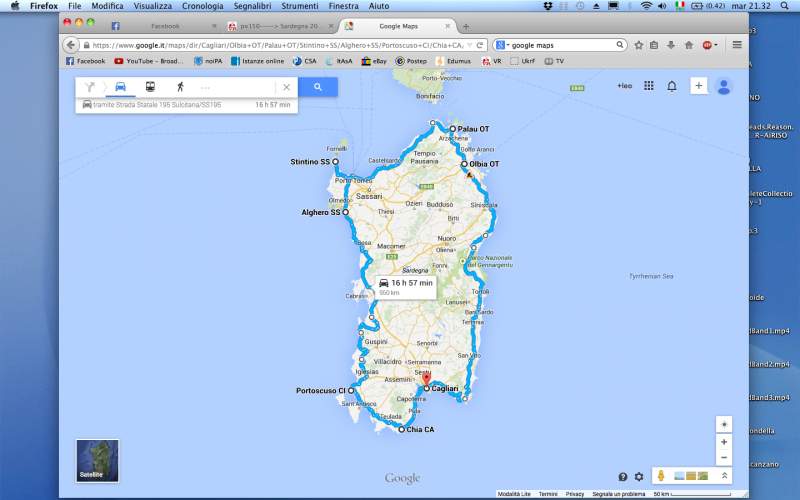Click in the google maps search field
800x500 pixels.
[x=561, y=45]
